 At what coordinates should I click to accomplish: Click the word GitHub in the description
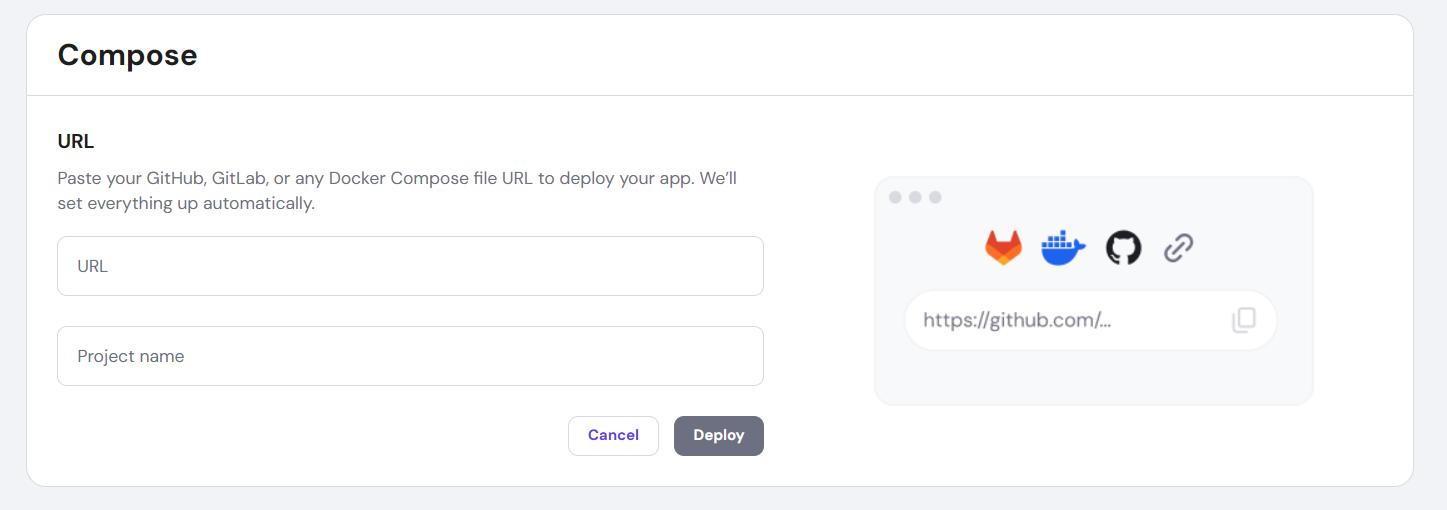click(176, 179)
